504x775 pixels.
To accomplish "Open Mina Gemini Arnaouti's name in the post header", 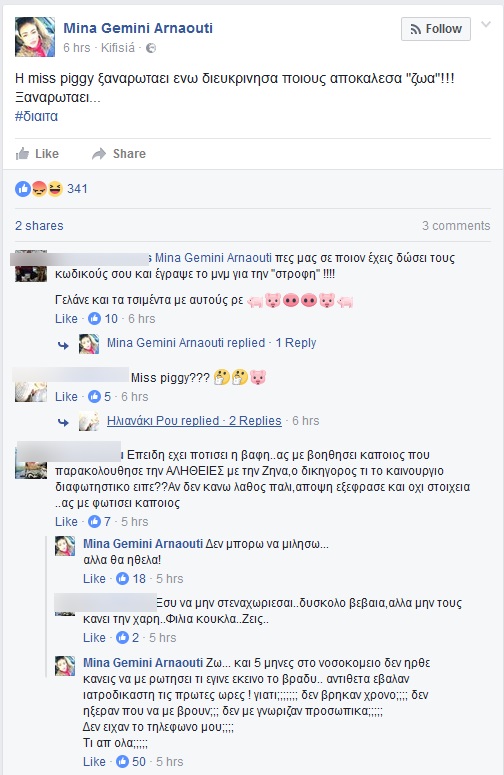I will [x=138, y=28].
